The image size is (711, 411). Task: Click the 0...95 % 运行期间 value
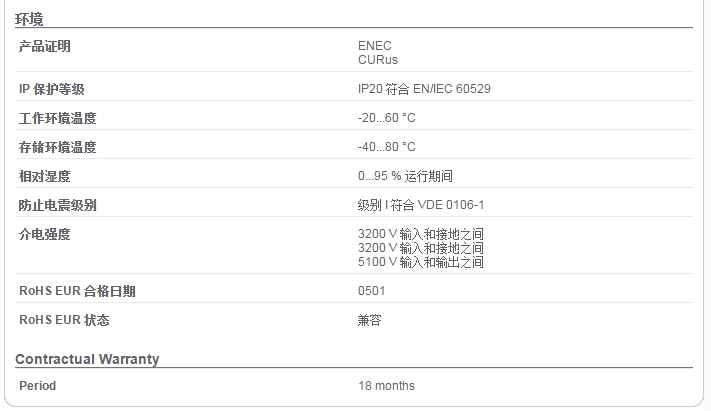(405, 176)
